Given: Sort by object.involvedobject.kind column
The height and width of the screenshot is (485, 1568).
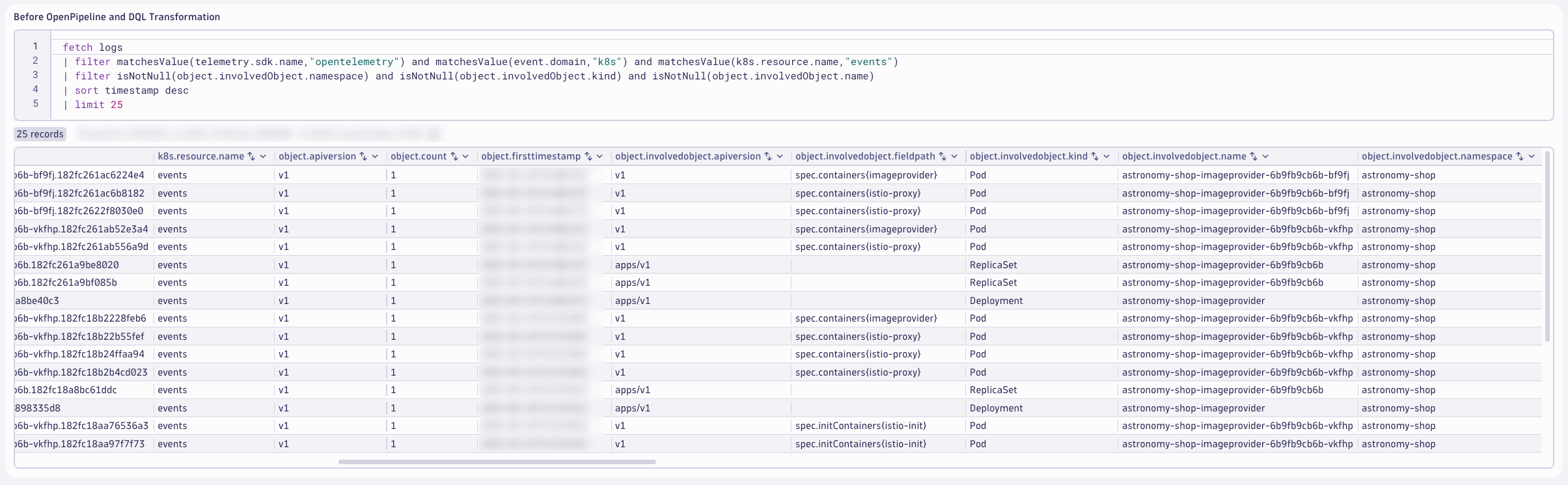Looking at the screenshot, I should [1095, 156].
